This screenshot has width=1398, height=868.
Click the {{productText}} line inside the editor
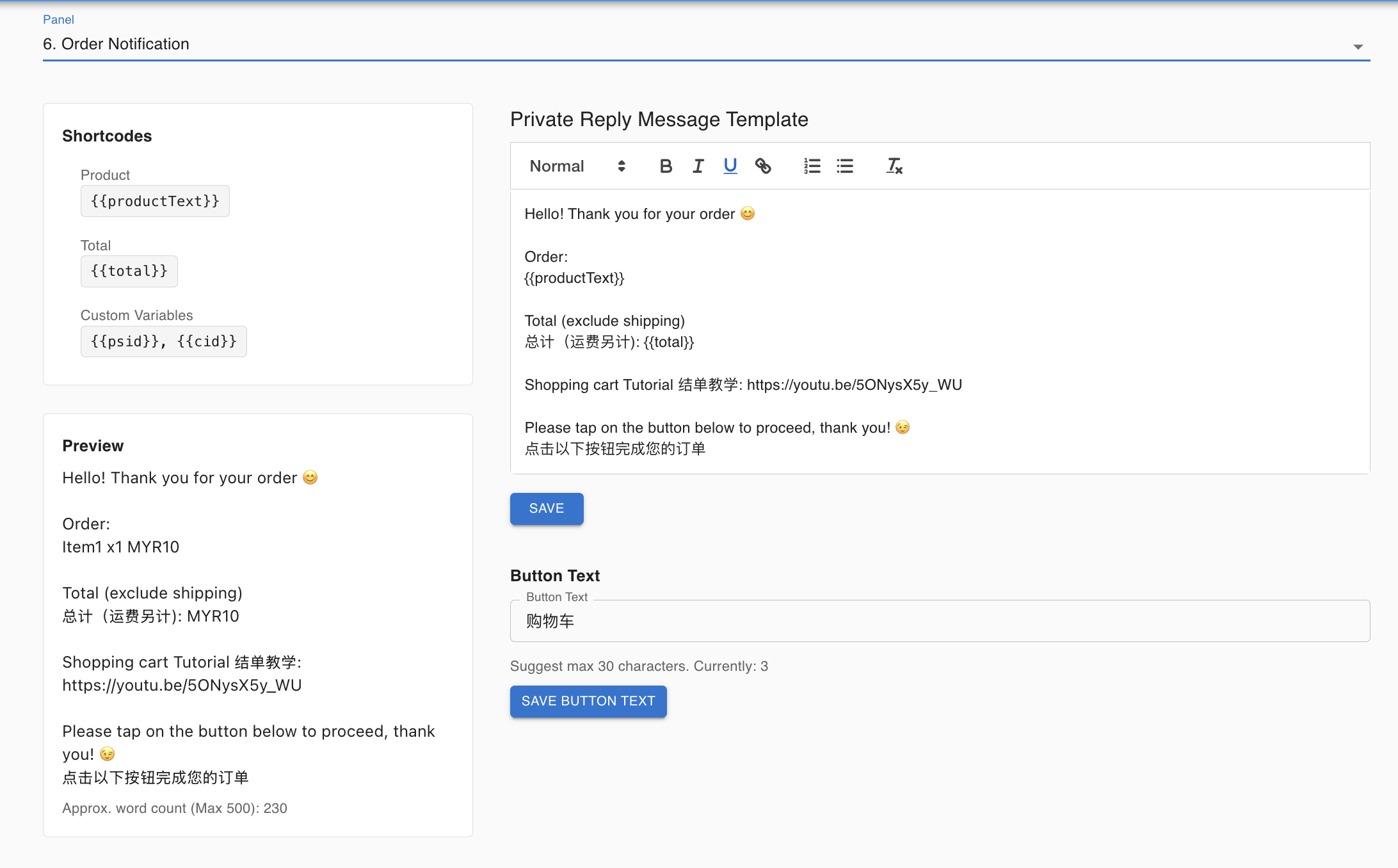(574, 278)
